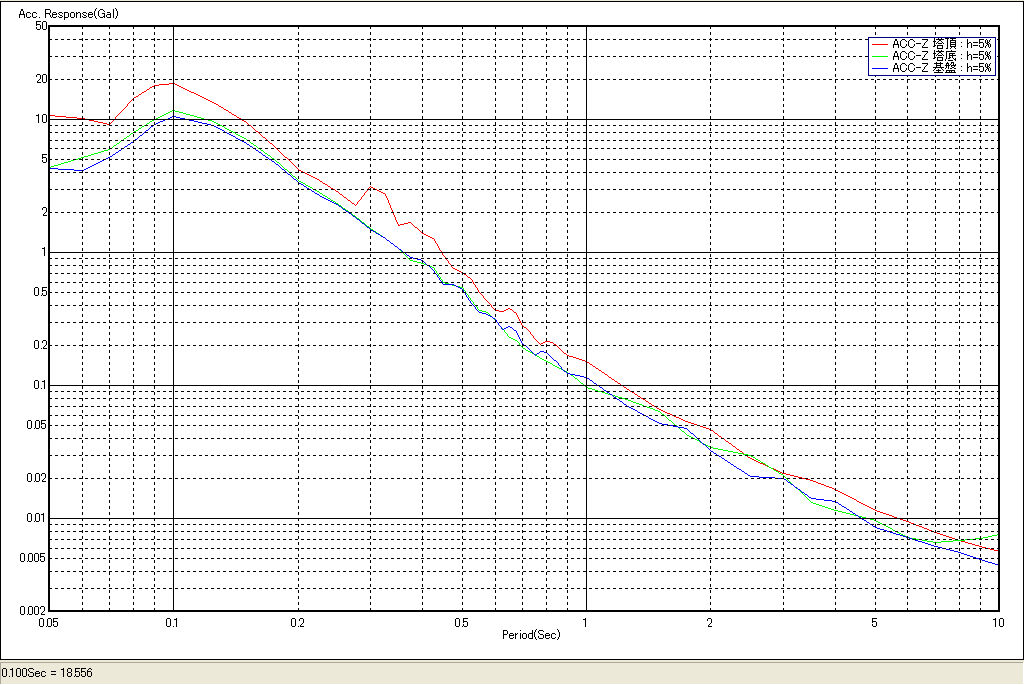Click the green curve peak near 0.1 sec
This screenshot has height=685, width=1024.
point(174,111)
